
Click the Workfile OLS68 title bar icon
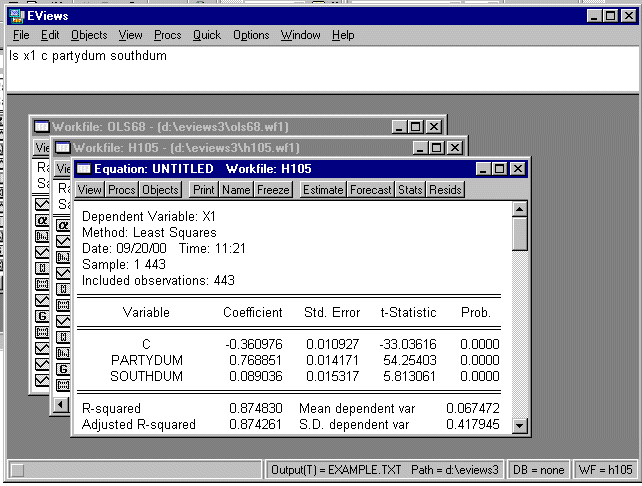point(41,126)
